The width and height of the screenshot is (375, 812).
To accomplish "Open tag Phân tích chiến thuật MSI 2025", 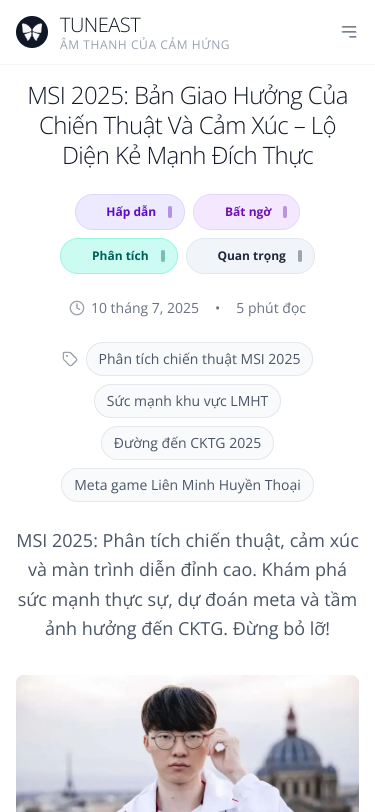I will click(x=199, y=359).
